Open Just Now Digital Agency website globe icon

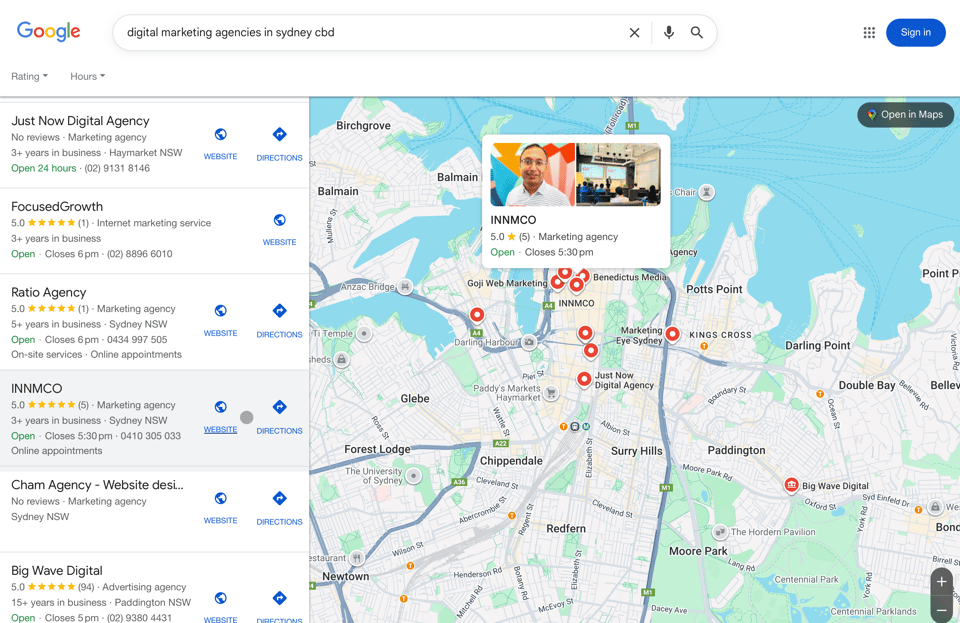coord(220,134)
